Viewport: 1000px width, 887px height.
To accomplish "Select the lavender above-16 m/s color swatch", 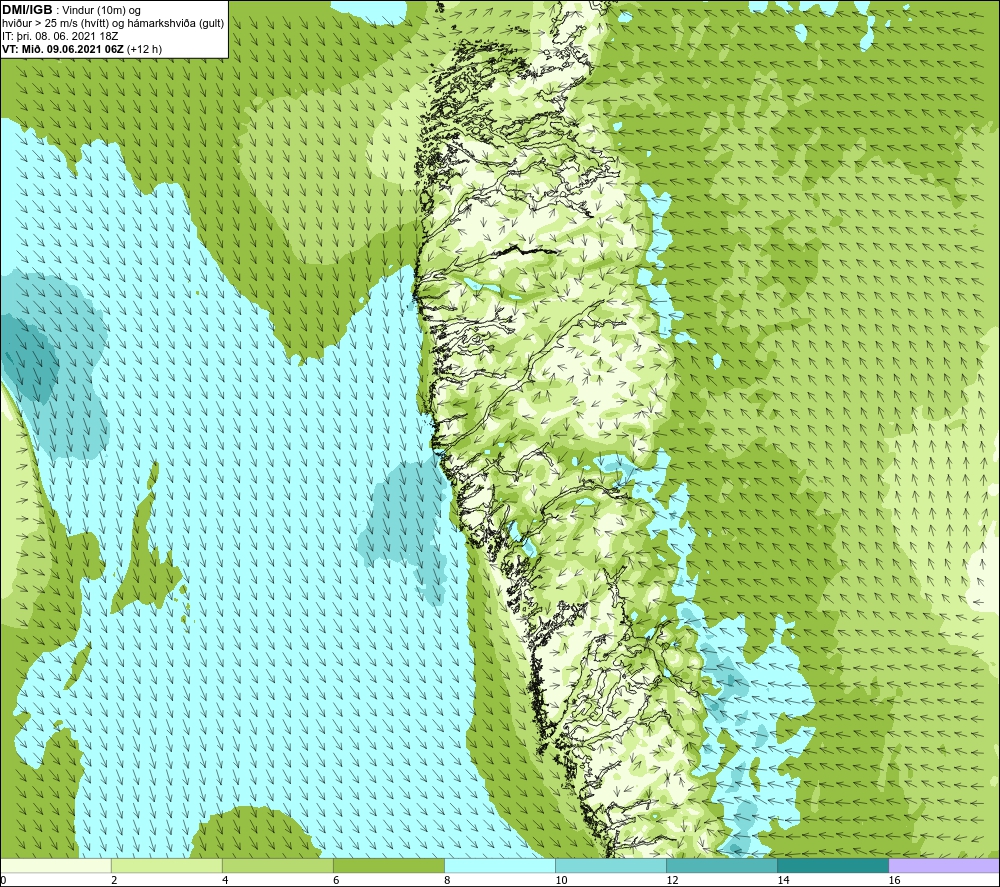I will click(x=944, y=866).
